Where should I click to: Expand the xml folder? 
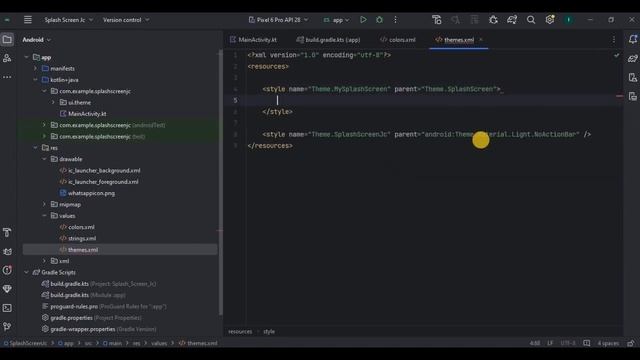tap(44, 261)
